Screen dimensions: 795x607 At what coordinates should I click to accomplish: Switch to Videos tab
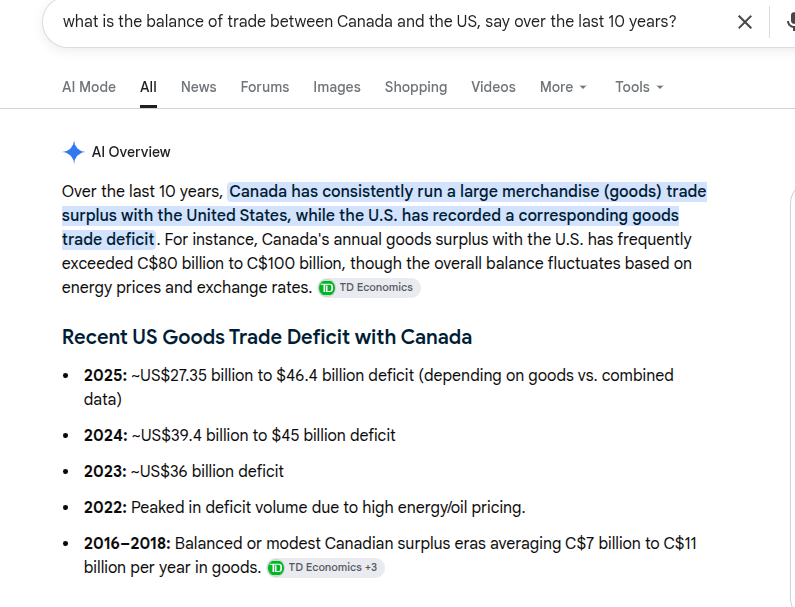(x=493, y=87)
